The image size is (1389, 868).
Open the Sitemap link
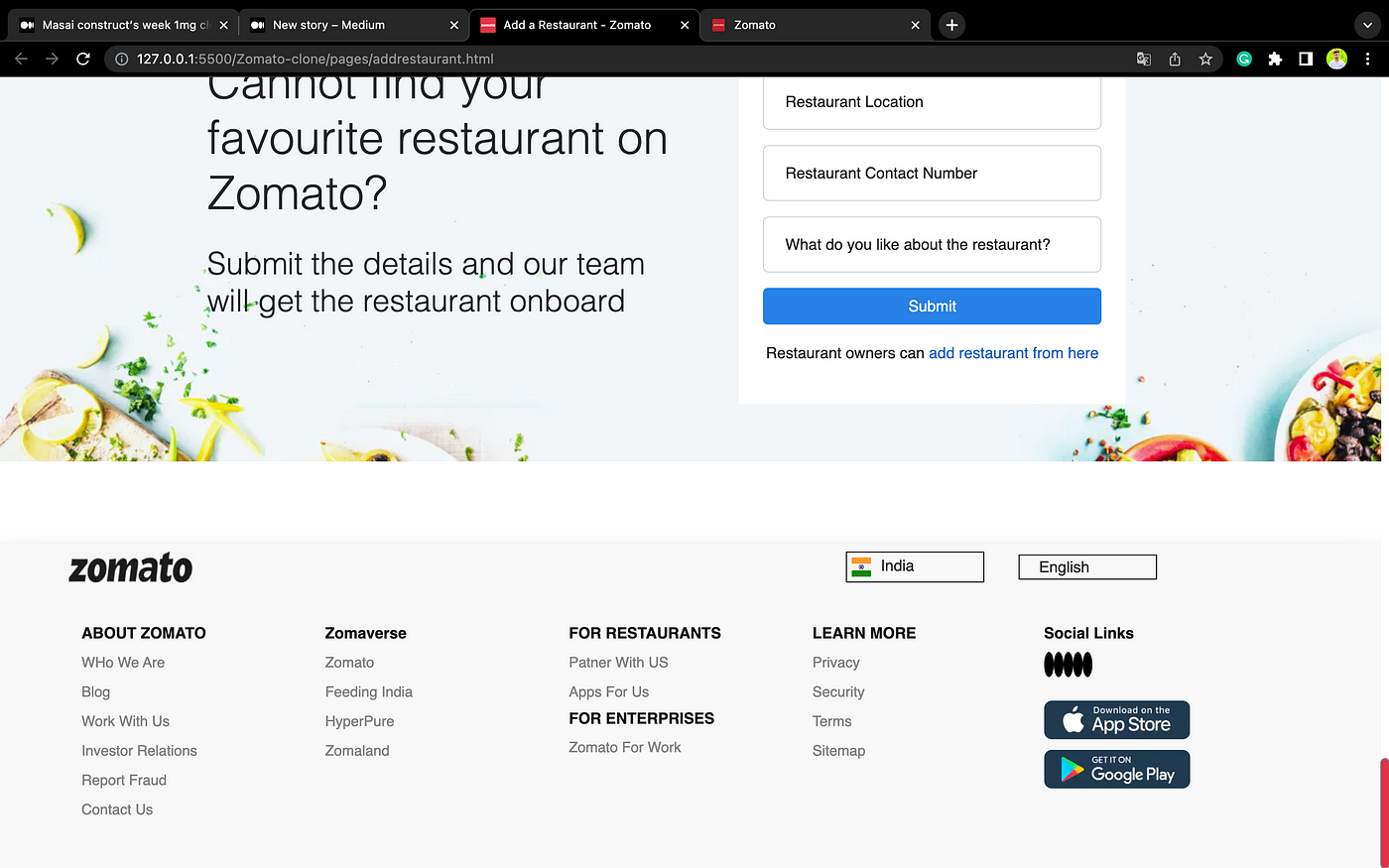pyautogui.click(x=838, y=751)
